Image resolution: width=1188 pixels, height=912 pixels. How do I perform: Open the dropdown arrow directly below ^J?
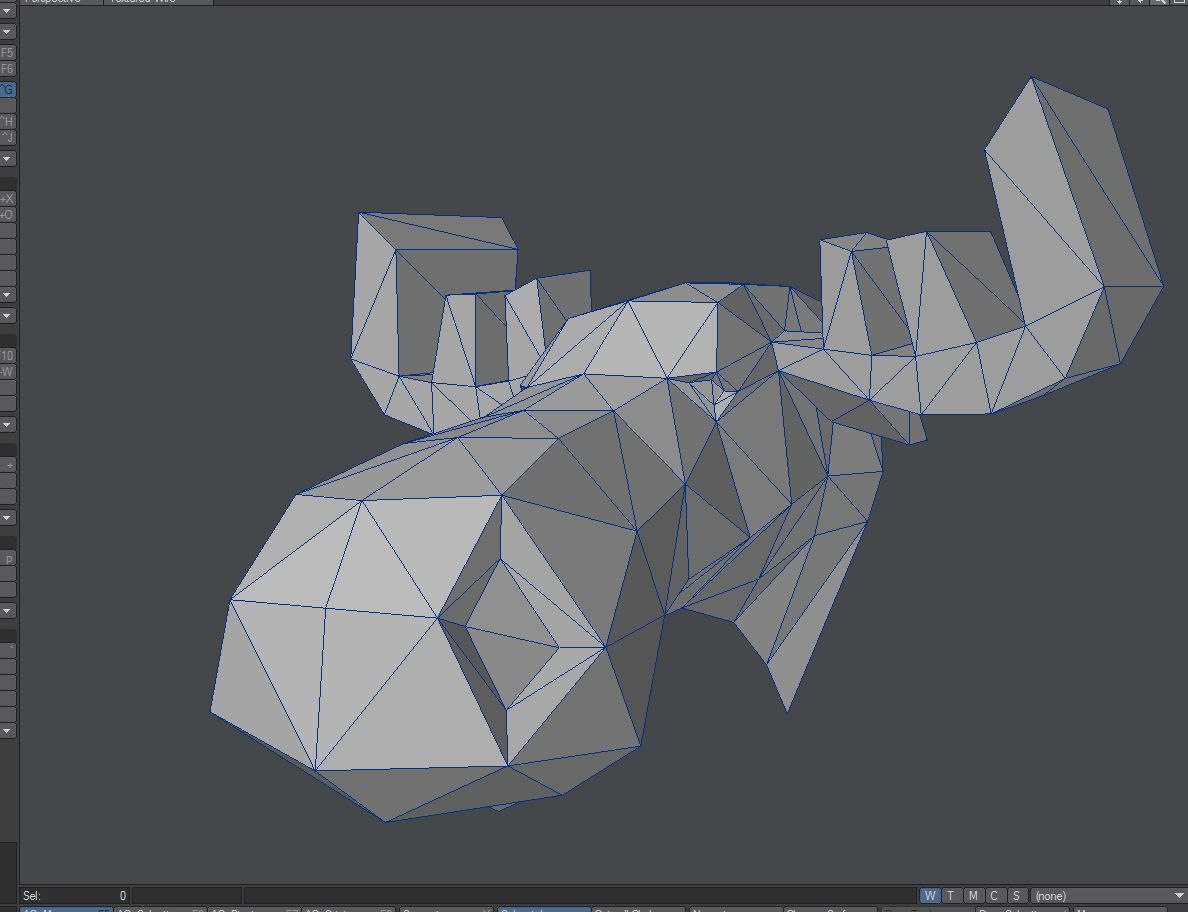[7, 158]
